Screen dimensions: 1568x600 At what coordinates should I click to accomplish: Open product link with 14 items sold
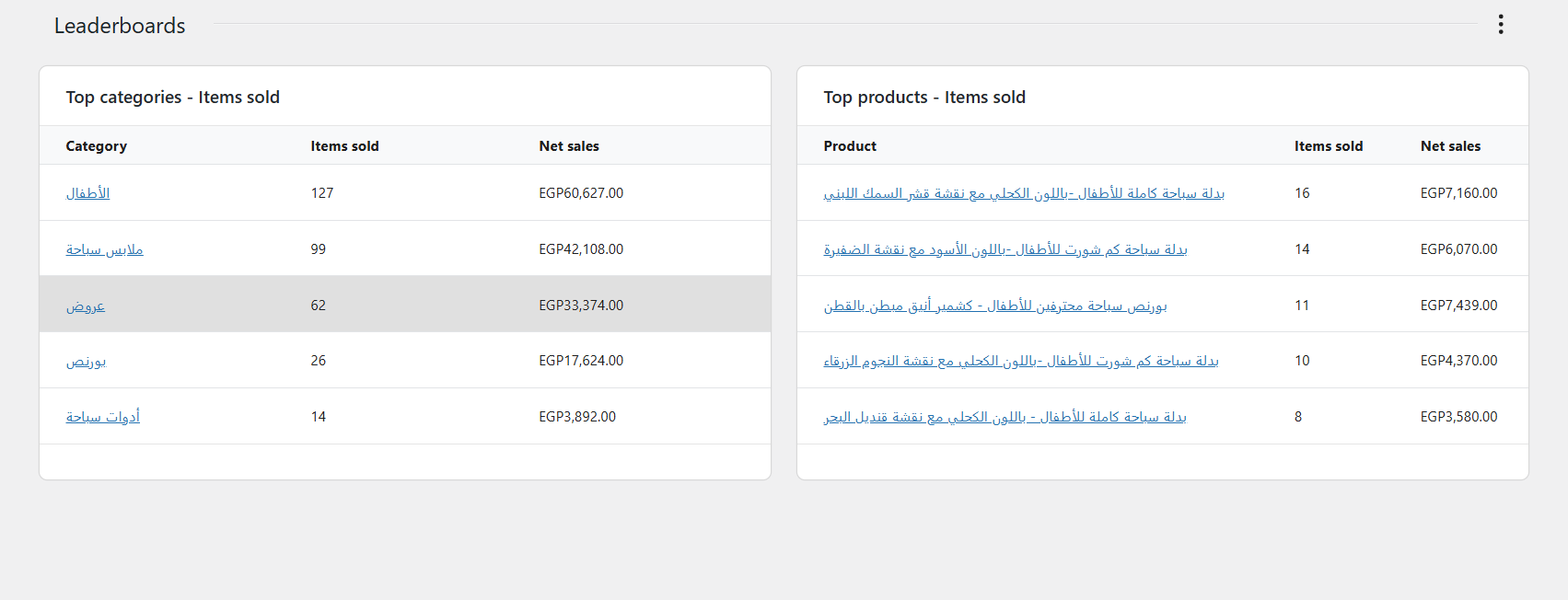click(1005, 249)
